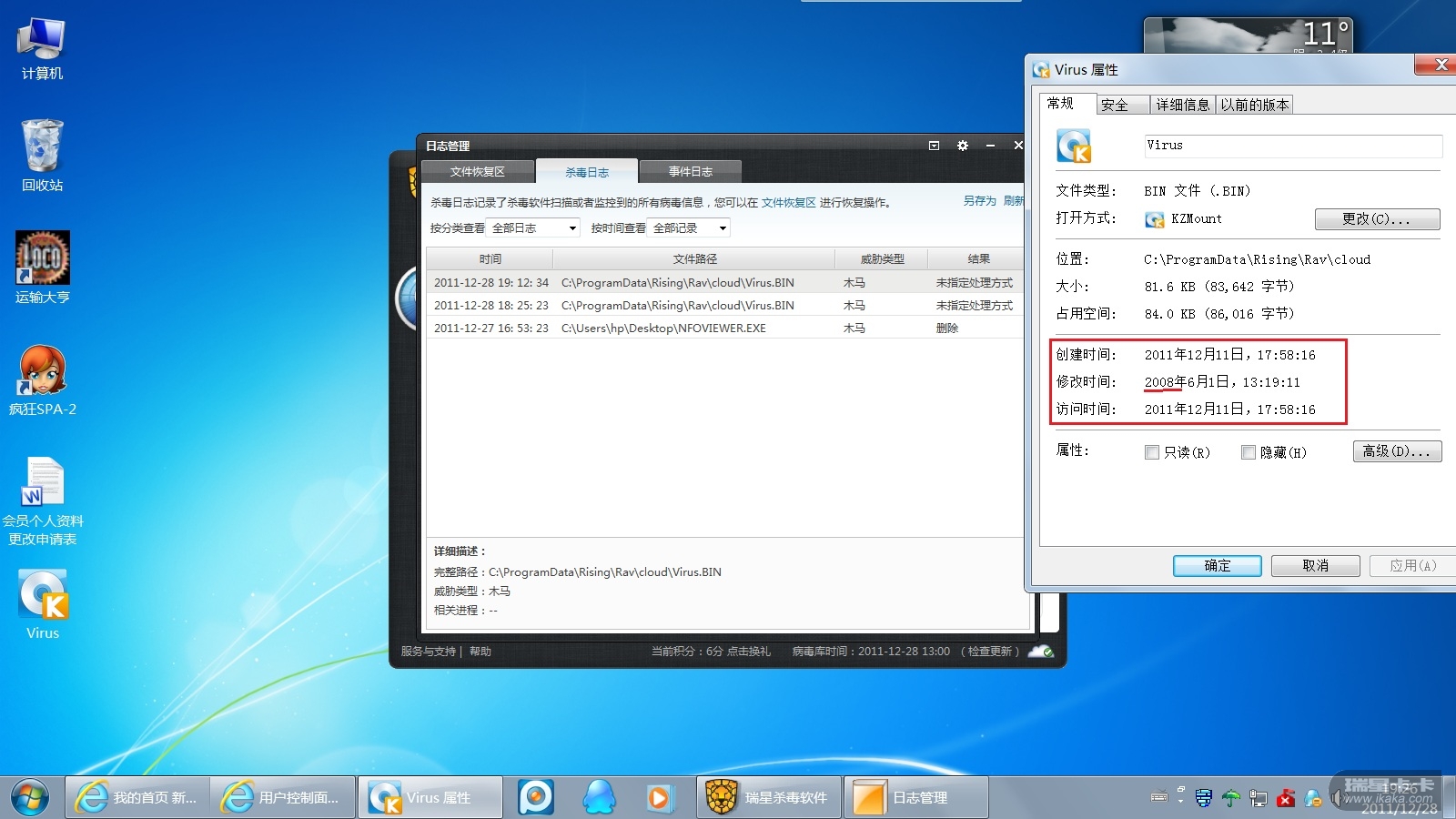The width and height of the screenshot is (1456, 819).
Task: Open the orange media player taskbar icon
Action: (659, 797)
